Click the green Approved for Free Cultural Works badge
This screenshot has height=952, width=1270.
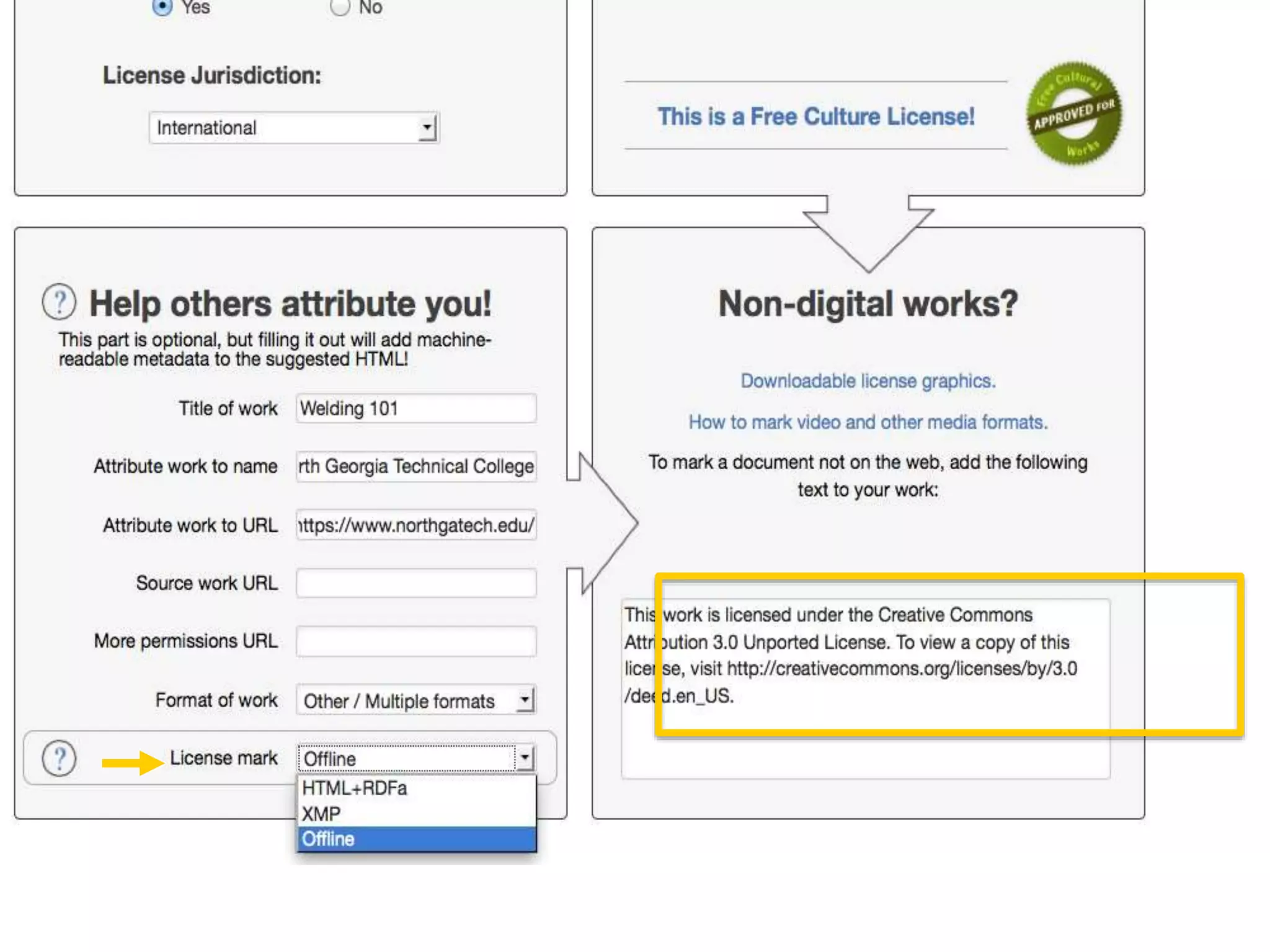click(x=1074, y=113)
